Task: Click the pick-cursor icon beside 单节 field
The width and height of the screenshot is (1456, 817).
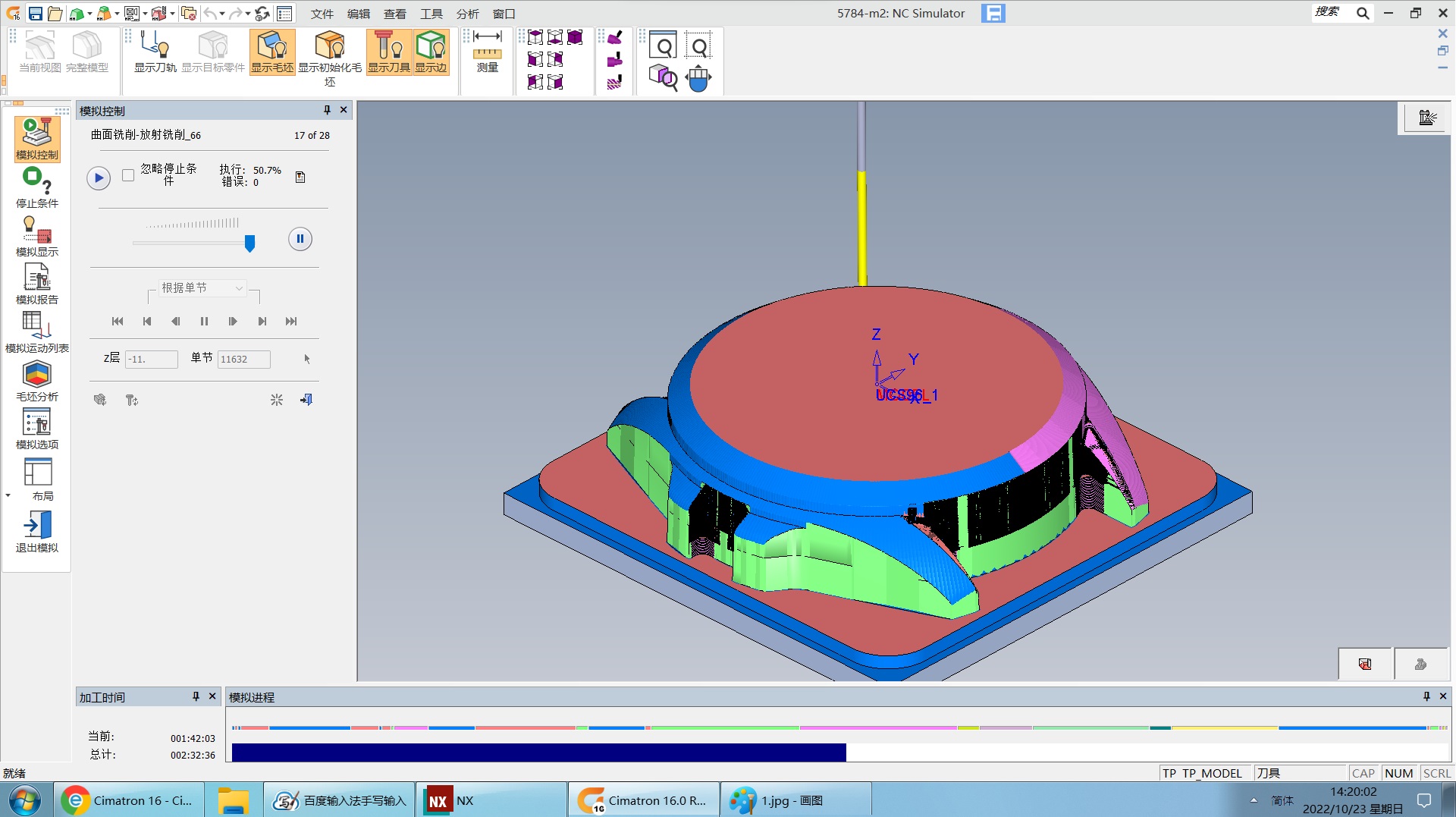Action: [x=307, y=359]
